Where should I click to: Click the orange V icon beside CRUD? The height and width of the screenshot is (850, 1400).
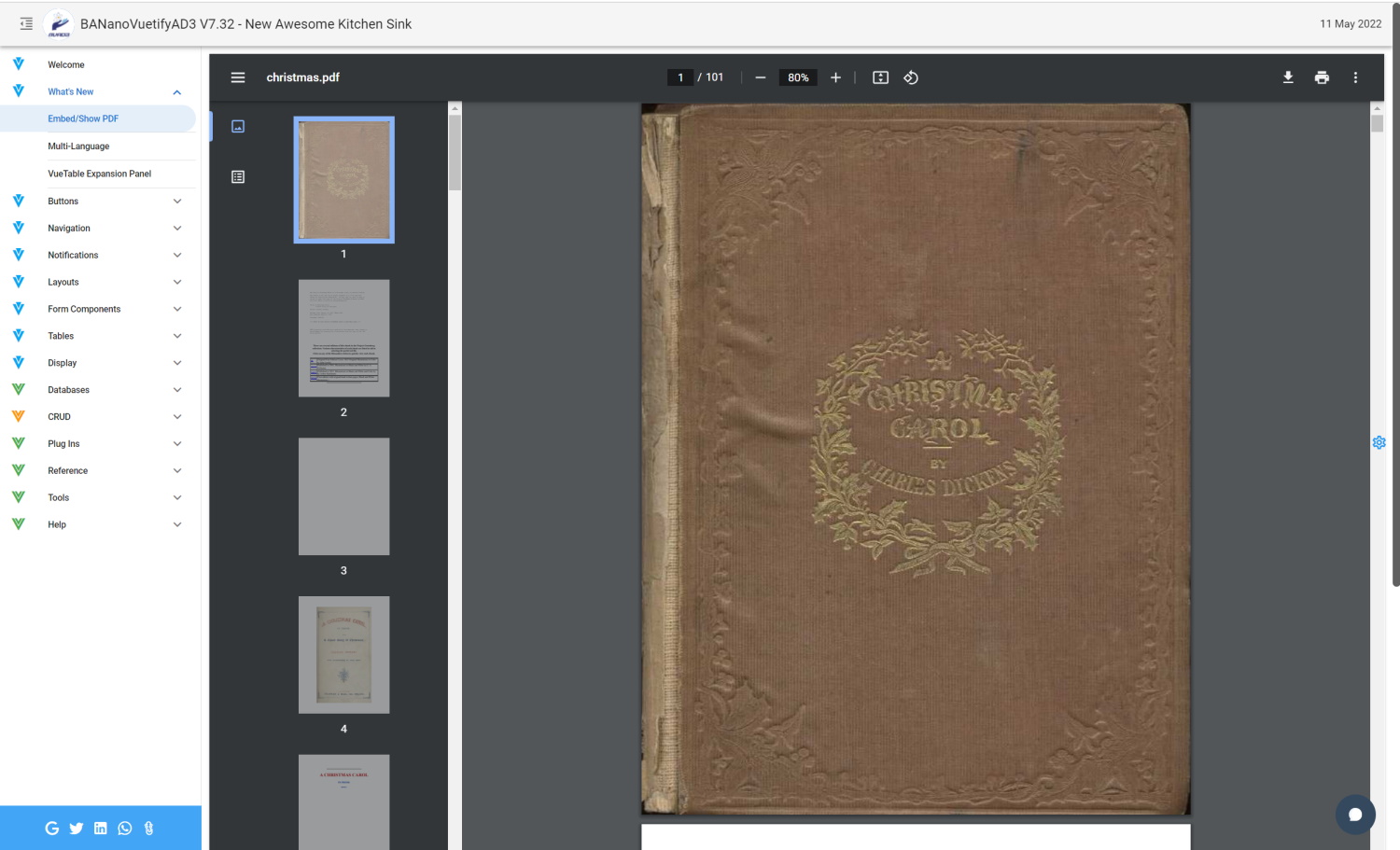[x=19, y=416]
